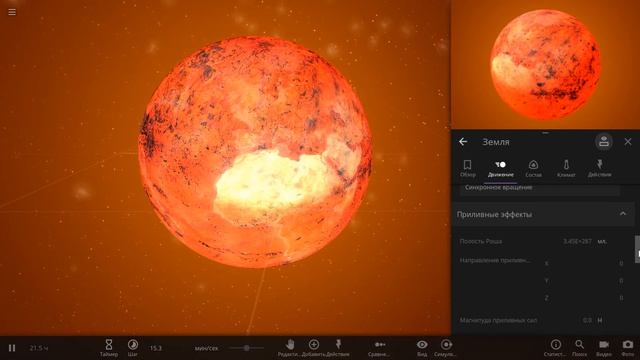This screenshot has height=360, width=640.
Task: Switch to the Состав tab
Action: [533, 169]
